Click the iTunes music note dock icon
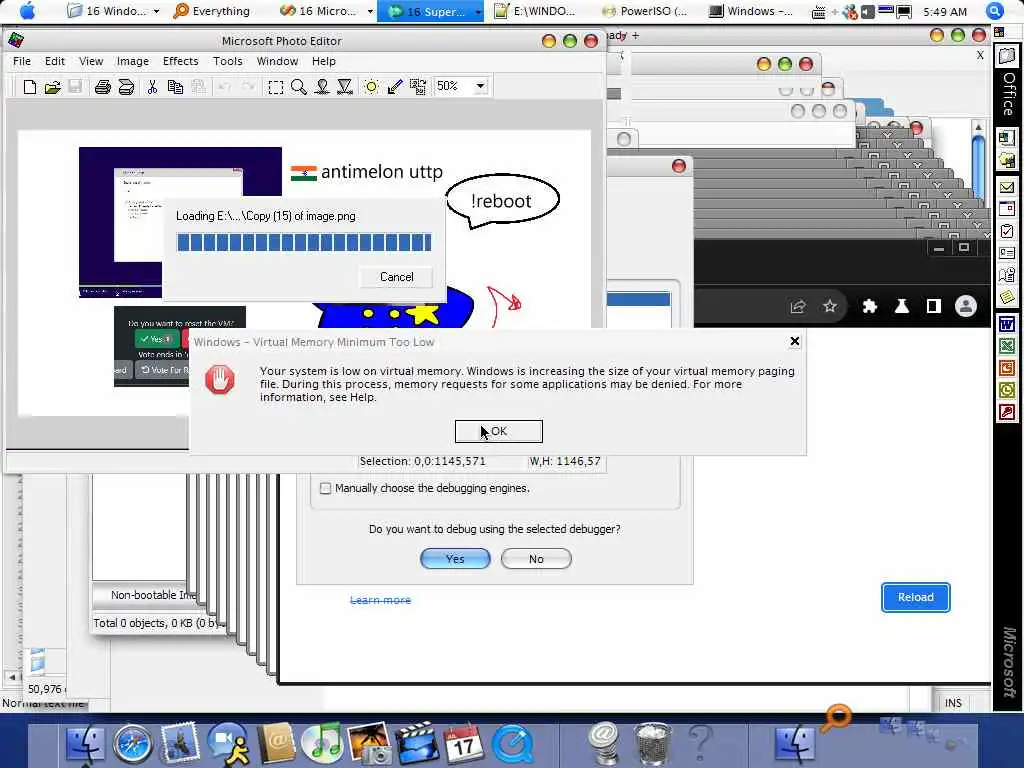This screenshot has height=768, width=1024. [x=322, y=743]
